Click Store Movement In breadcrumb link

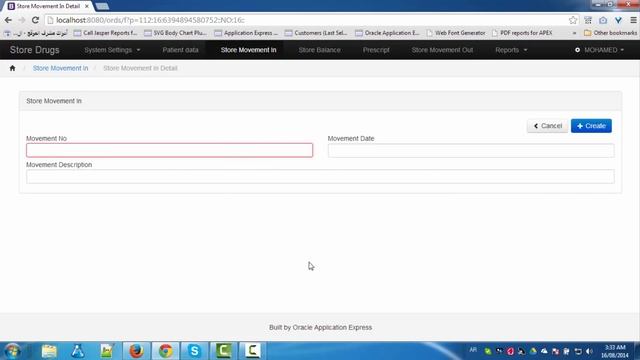(x=60, y=68)
